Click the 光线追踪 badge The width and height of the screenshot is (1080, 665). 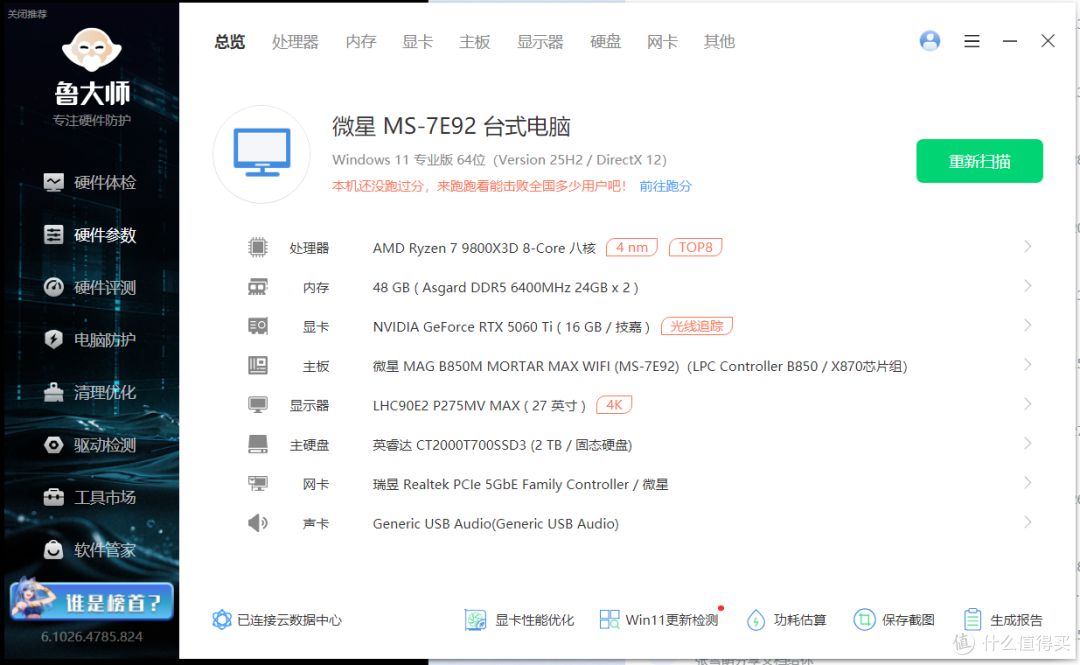(696, 326)
